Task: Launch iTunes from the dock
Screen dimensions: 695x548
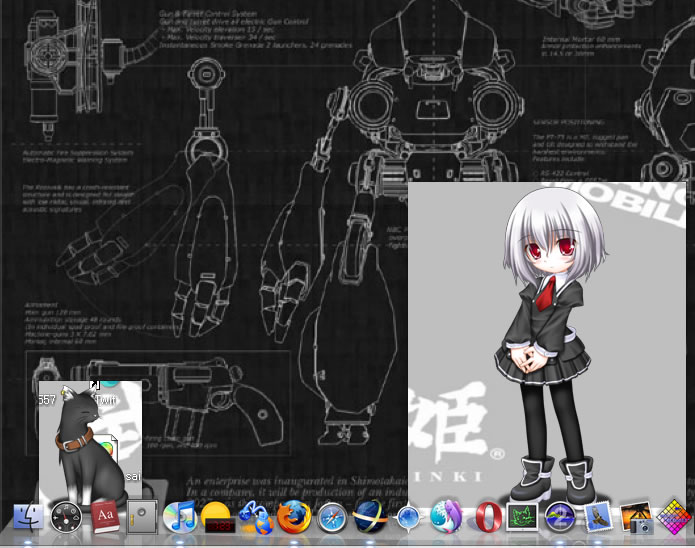Action: click(179, 517)
